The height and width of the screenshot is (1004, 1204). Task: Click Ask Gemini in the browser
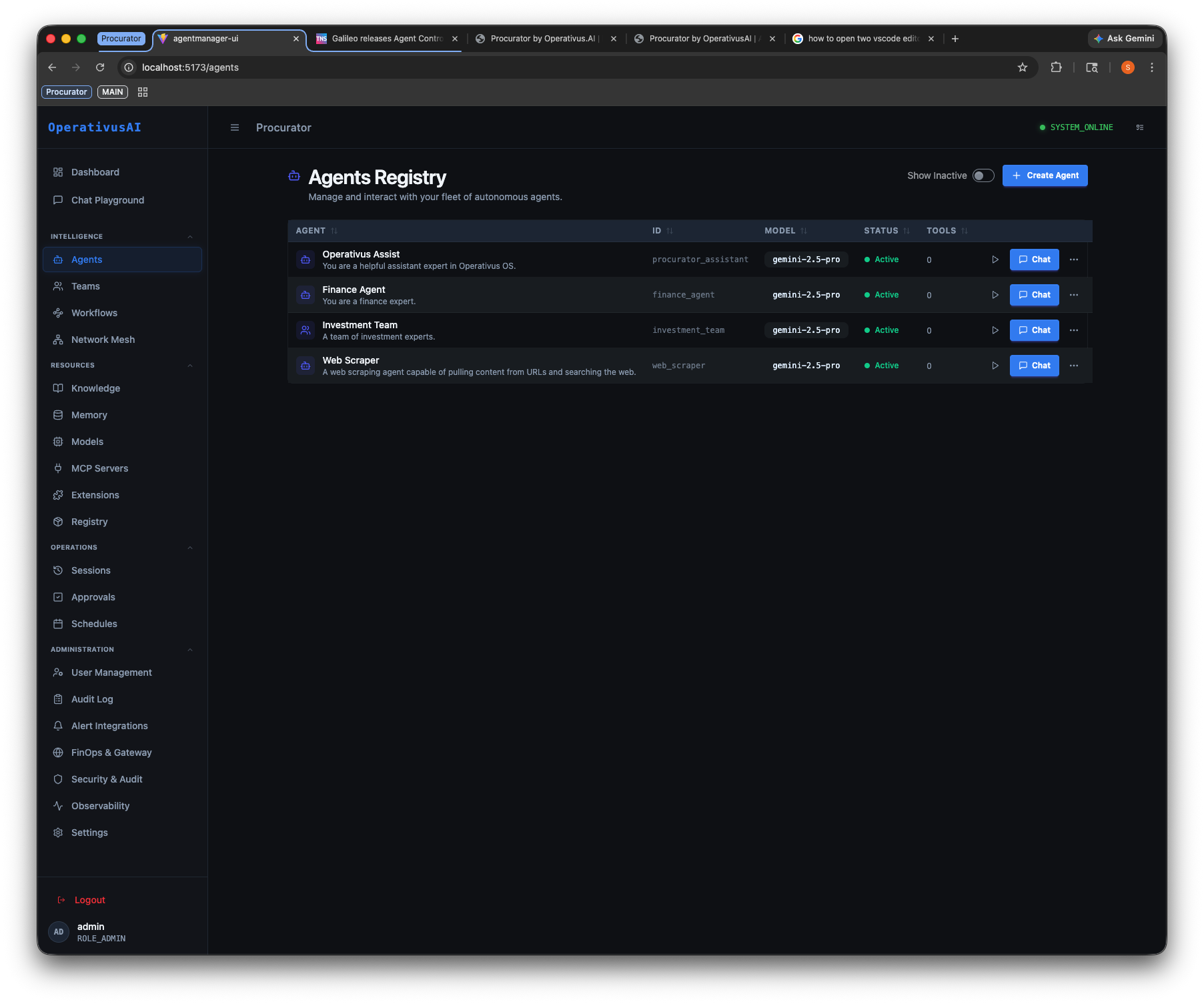click(1125, 39)
